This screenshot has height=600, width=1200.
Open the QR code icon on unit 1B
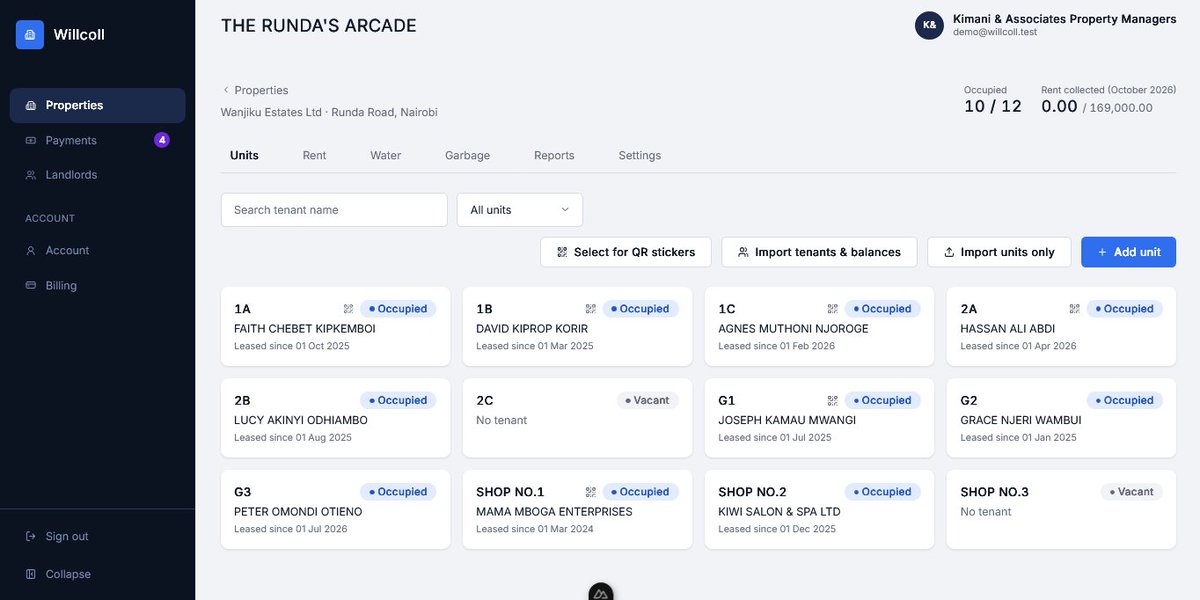coord(590,309)
